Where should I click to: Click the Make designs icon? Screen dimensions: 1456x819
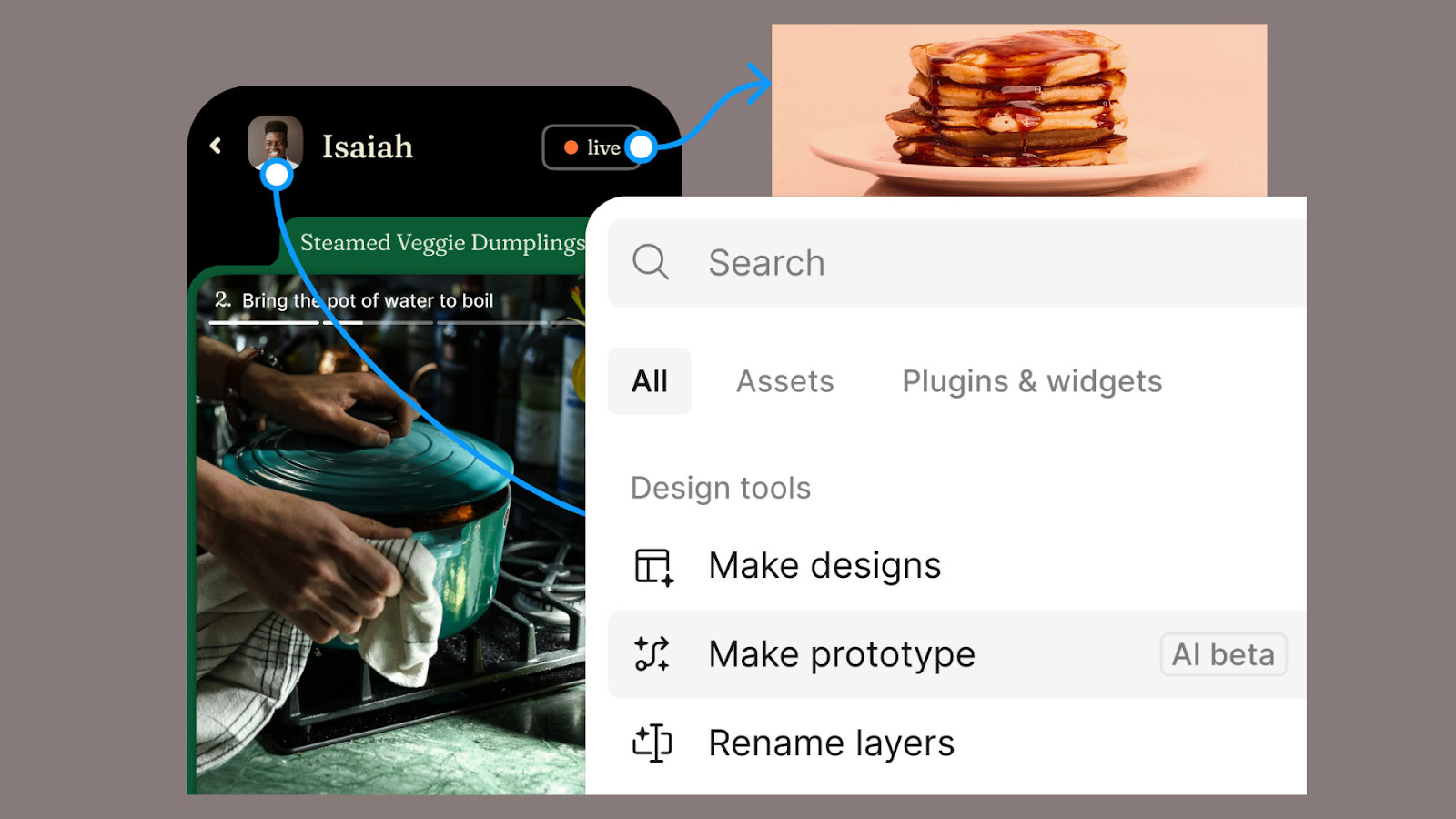[x=653, y=566]
